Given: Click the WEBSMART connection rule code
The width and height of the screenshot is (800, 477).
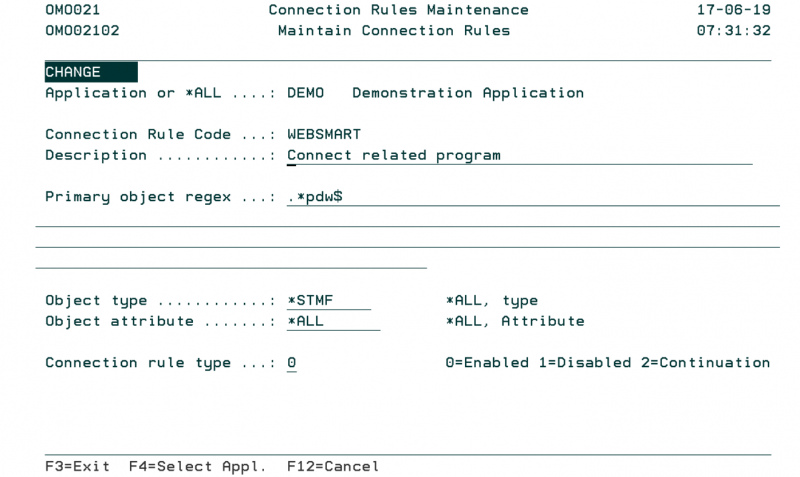Looking at the screenshot, I should (x=323, y=135).
